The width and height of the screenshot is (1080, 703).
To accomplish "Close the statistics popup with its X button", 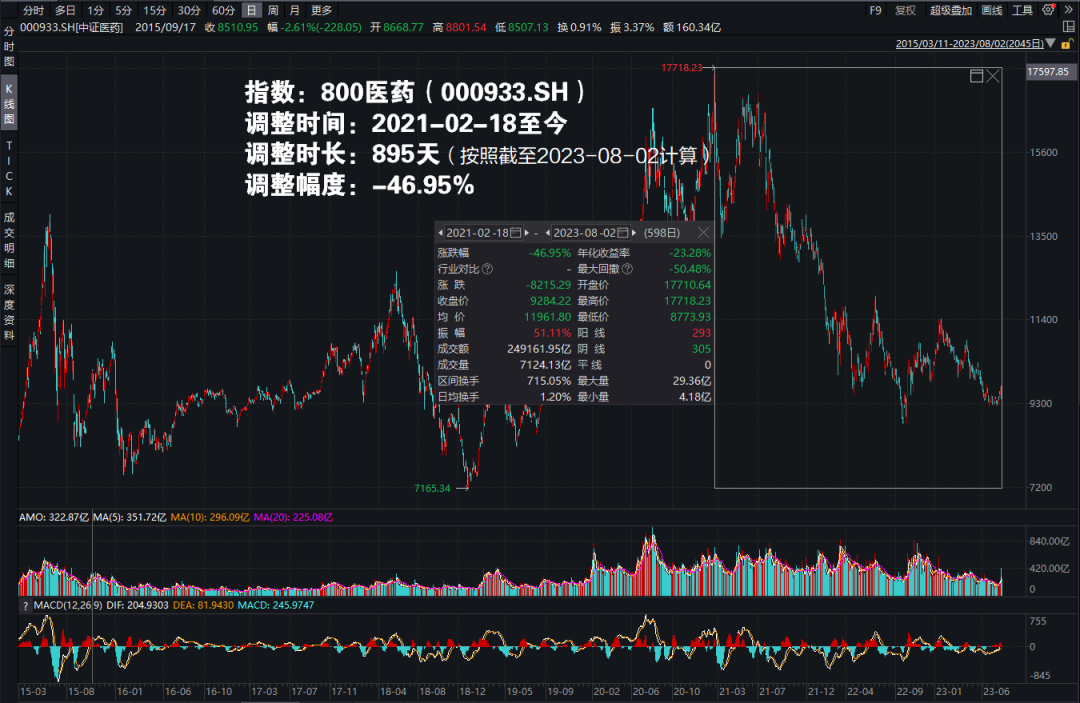I will pos(705,232).
